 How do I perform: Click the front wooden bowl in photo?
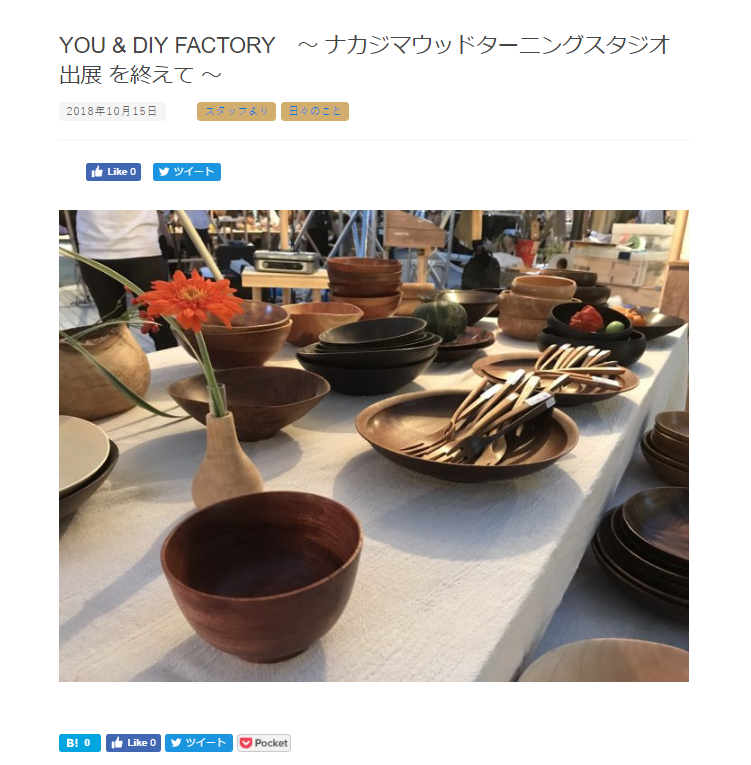(262, 576)
